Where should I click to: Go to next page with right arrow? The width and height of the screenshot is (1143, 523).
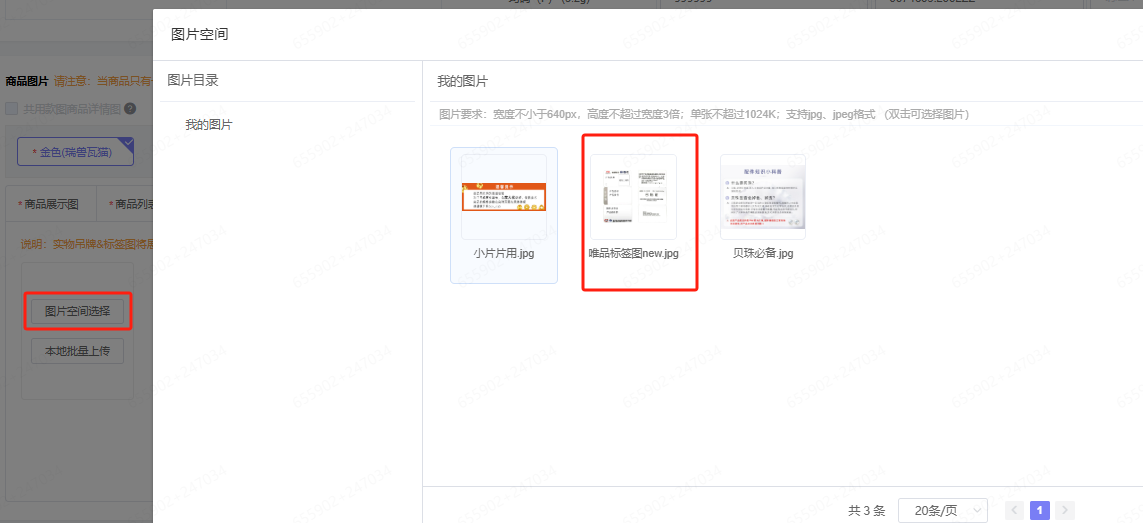pos(1065,510)
